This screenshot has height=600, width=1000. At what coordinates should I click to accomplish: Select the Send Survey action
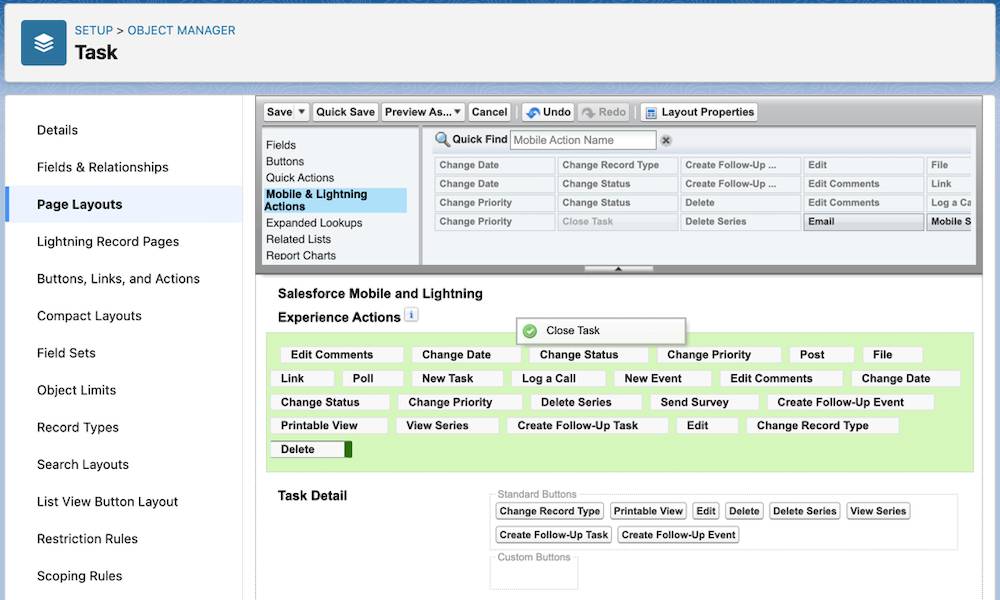pos(704,402)
